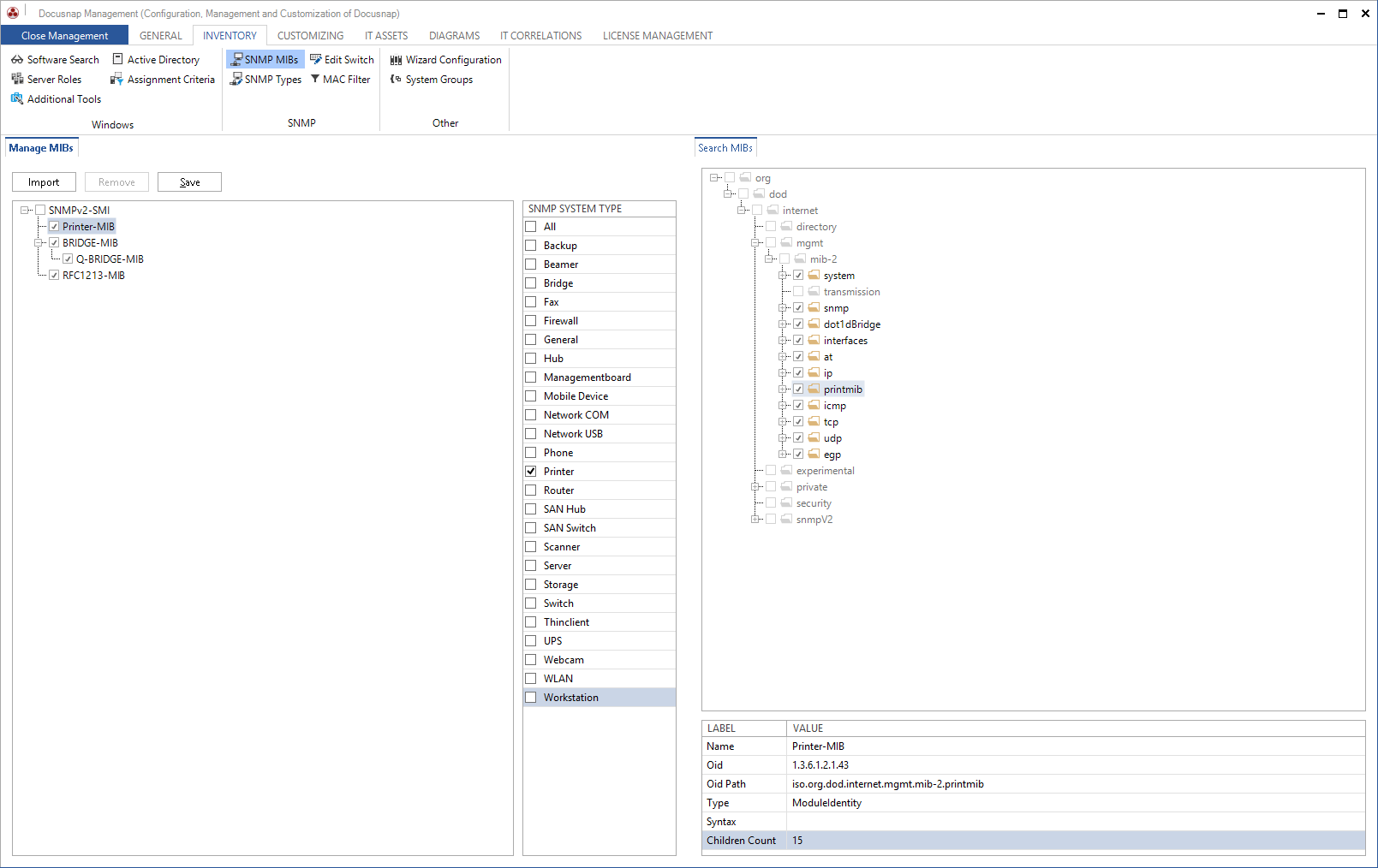
Task: Check the Firewall system type checkbox
Action: (531, 320)
